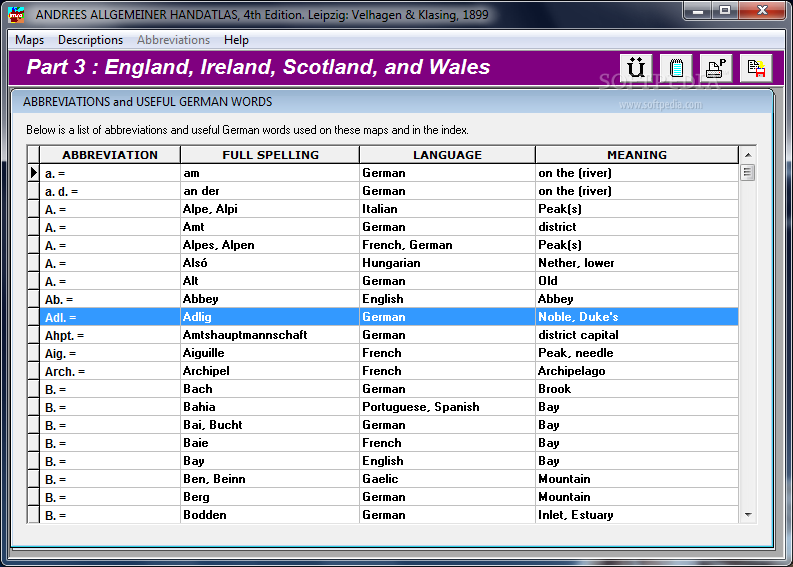
Task: Click the 'Italian' language cell
Action: click(x=447, y=209)
